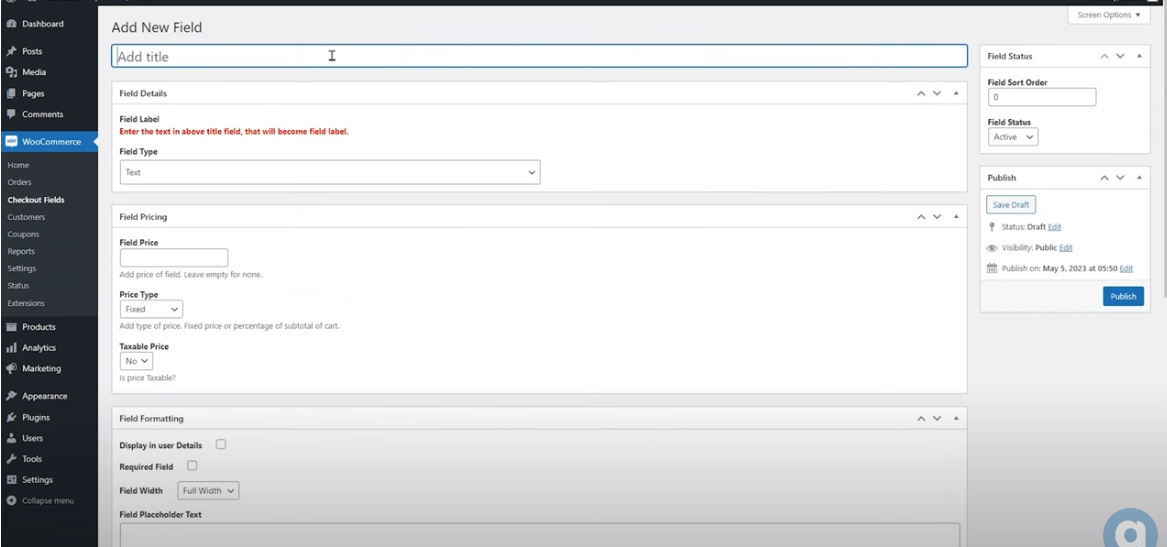Click the WooCommerce logo icon
The width and height of the screenshot is (1167, 547).
pos(11,141)
